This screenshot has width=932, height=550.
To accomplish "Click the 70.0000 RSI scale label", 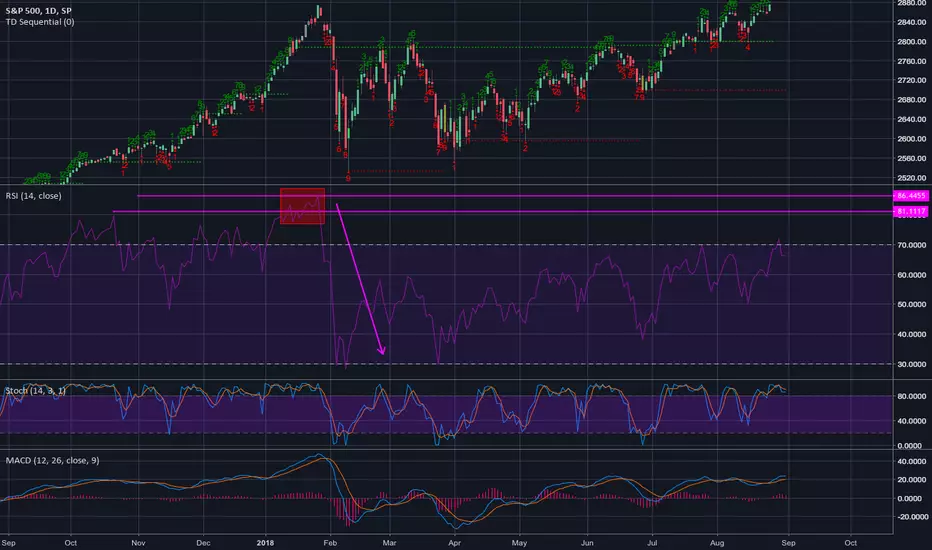I will (x=912, y=245).
